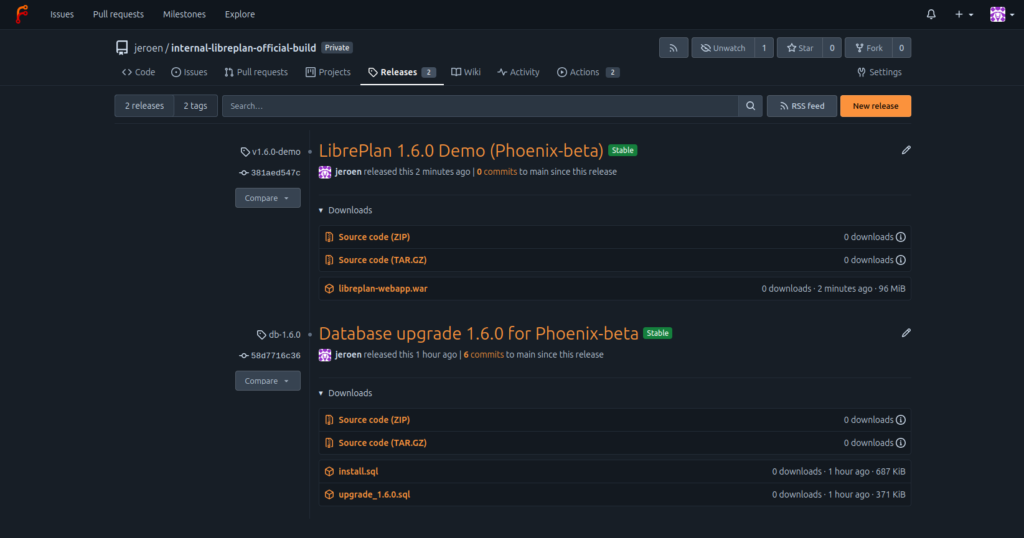Image resolution: width=1024 pixels, height=538 pixels.
Task: Click the release search input field
Action: click(x=480, y=106)
